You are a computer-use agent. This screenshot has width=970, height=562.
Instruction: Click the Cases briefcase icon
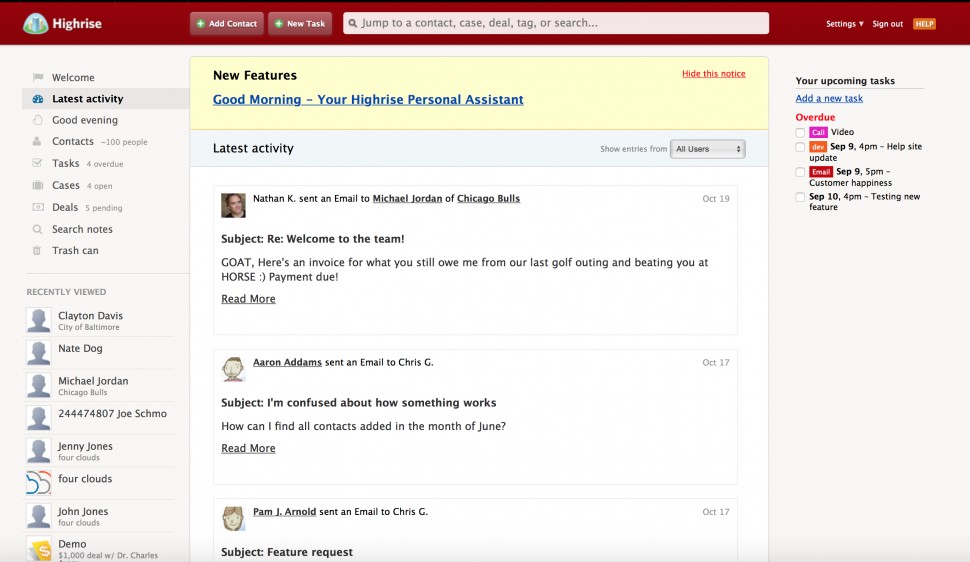tap(38, 185)
